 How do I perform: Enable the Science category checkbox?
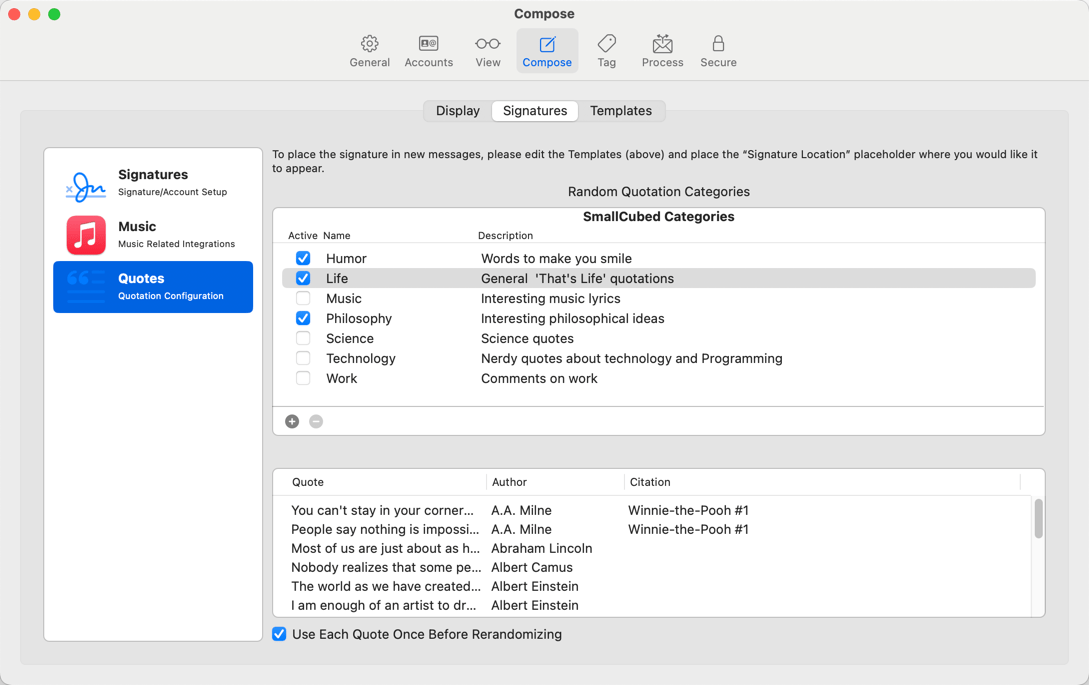coord(303,338)
